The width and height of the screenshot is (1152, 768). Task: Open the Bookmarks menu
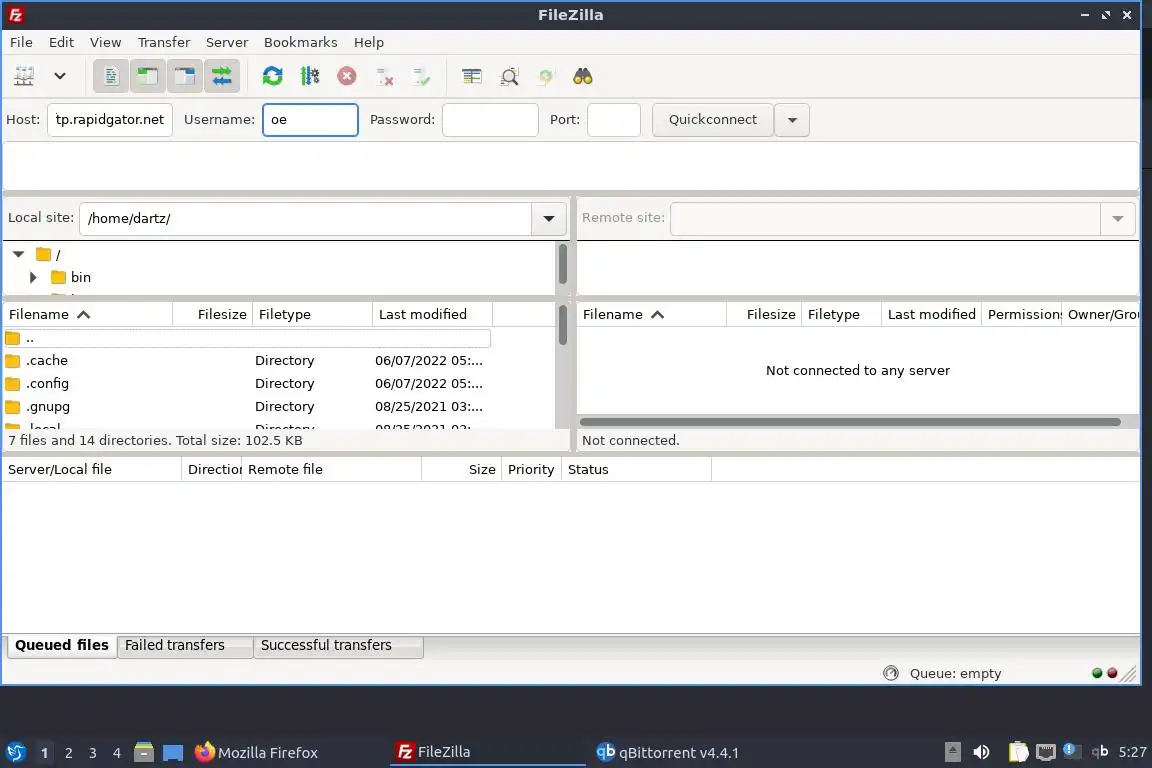click(x=300, y=43)
